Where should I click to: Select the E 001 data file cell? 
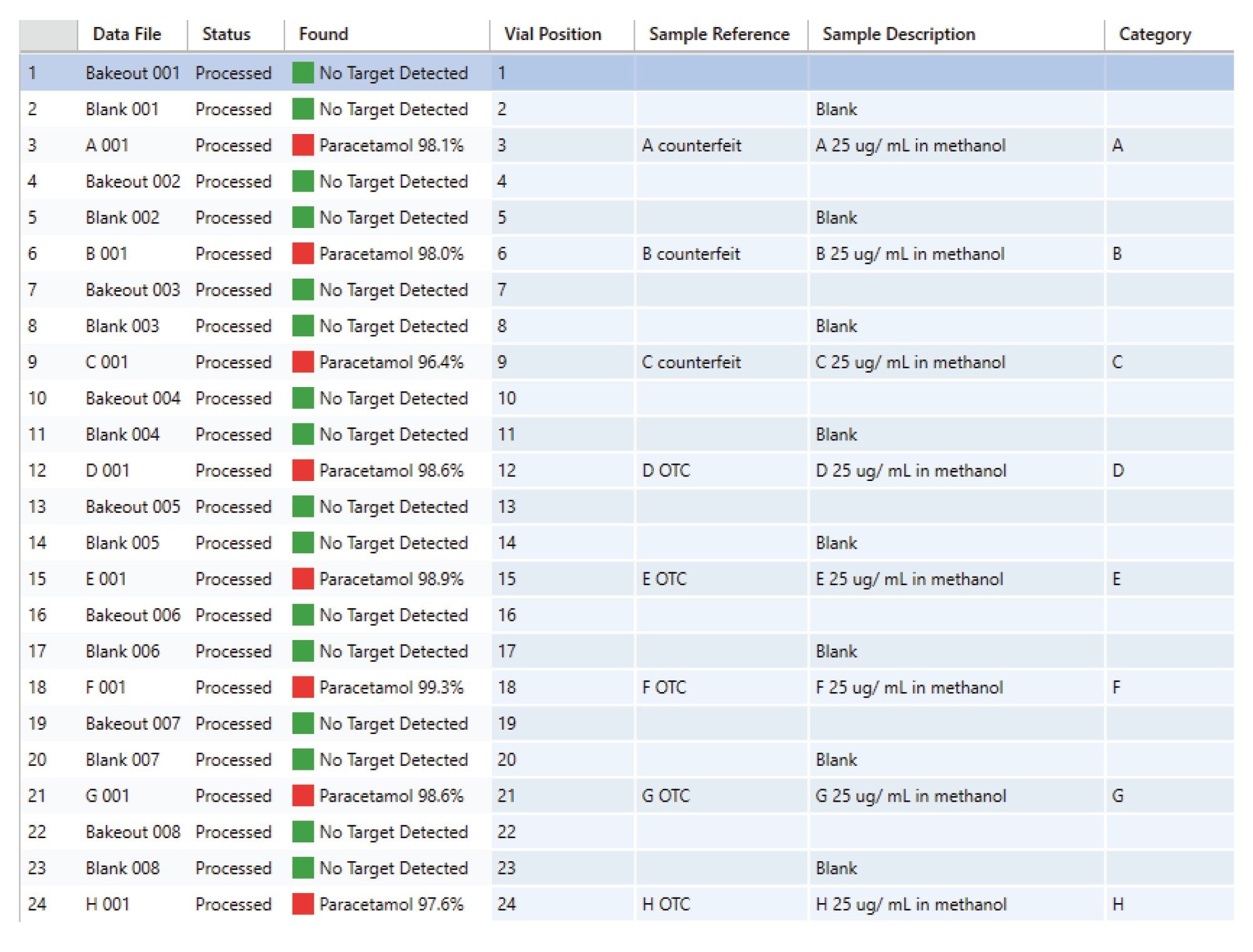pyautogui.click(x=106, y=579)
